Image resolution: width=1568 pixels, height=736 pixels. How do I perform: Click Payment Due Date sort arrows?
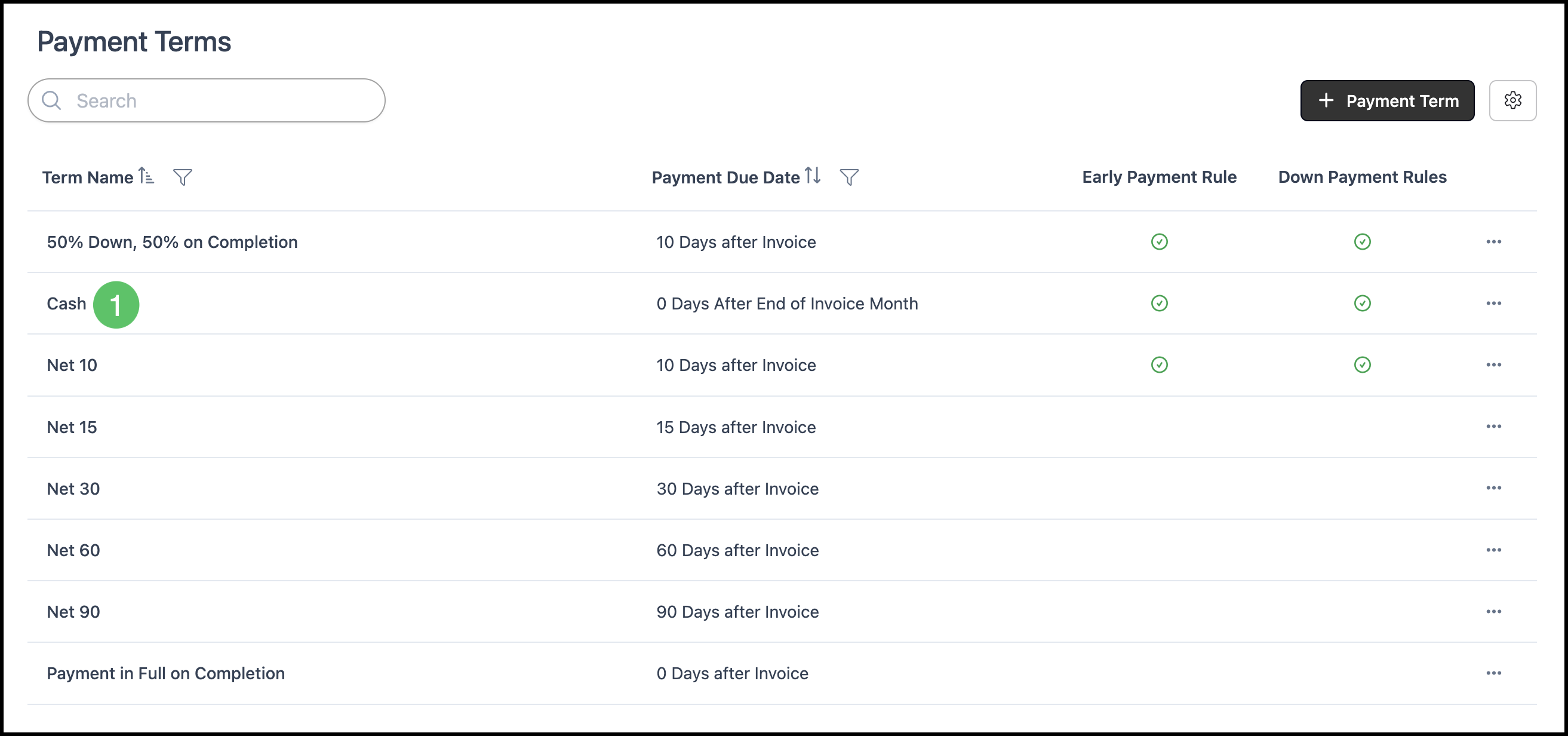coord(812,176)
